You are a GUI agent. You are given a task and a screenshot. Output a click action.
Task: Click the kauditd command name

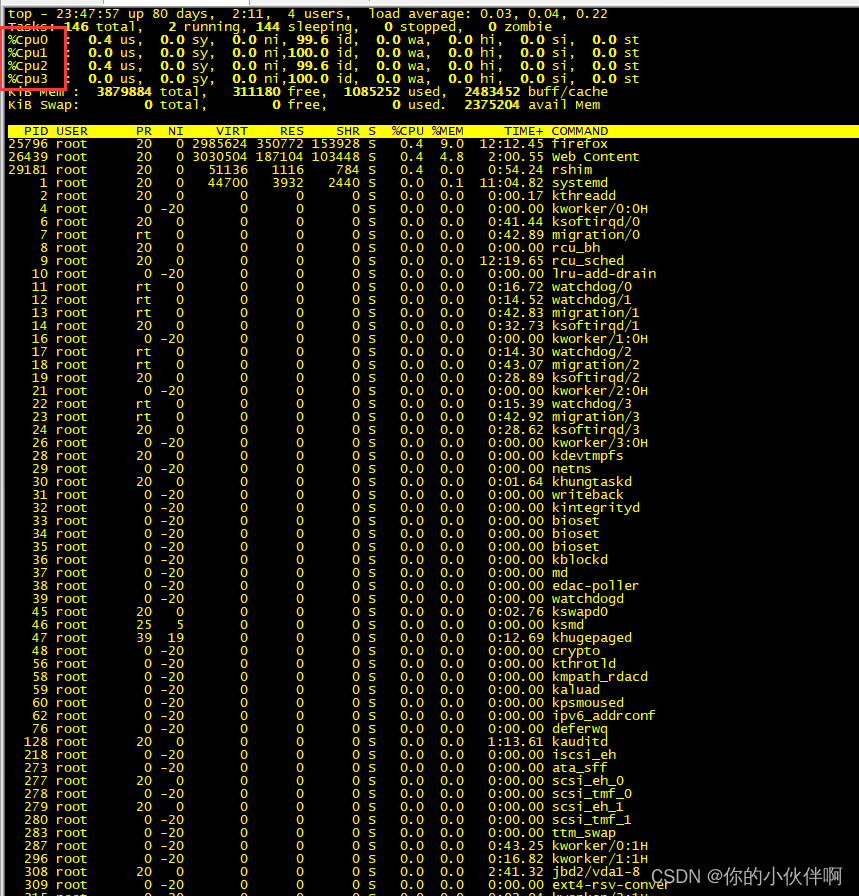[x=580, y=742]
